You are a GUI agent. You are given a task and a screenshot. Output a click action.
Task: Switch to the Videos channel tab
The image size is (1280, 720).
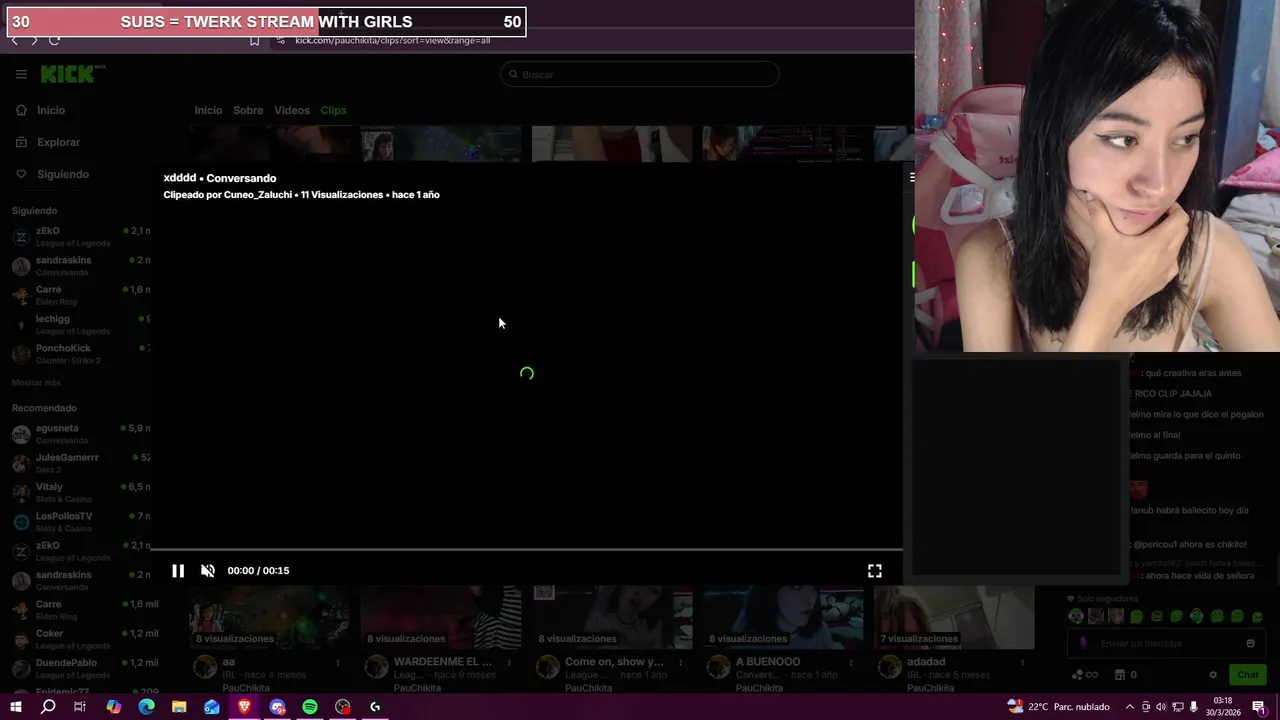coord(292,110)
